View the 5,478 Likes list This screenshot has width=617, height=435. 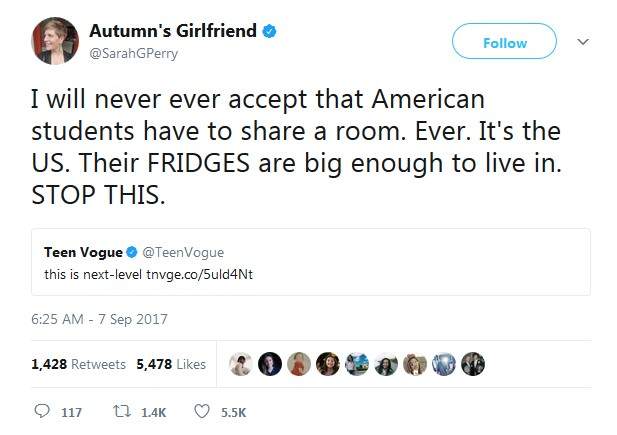click(171, 365)
